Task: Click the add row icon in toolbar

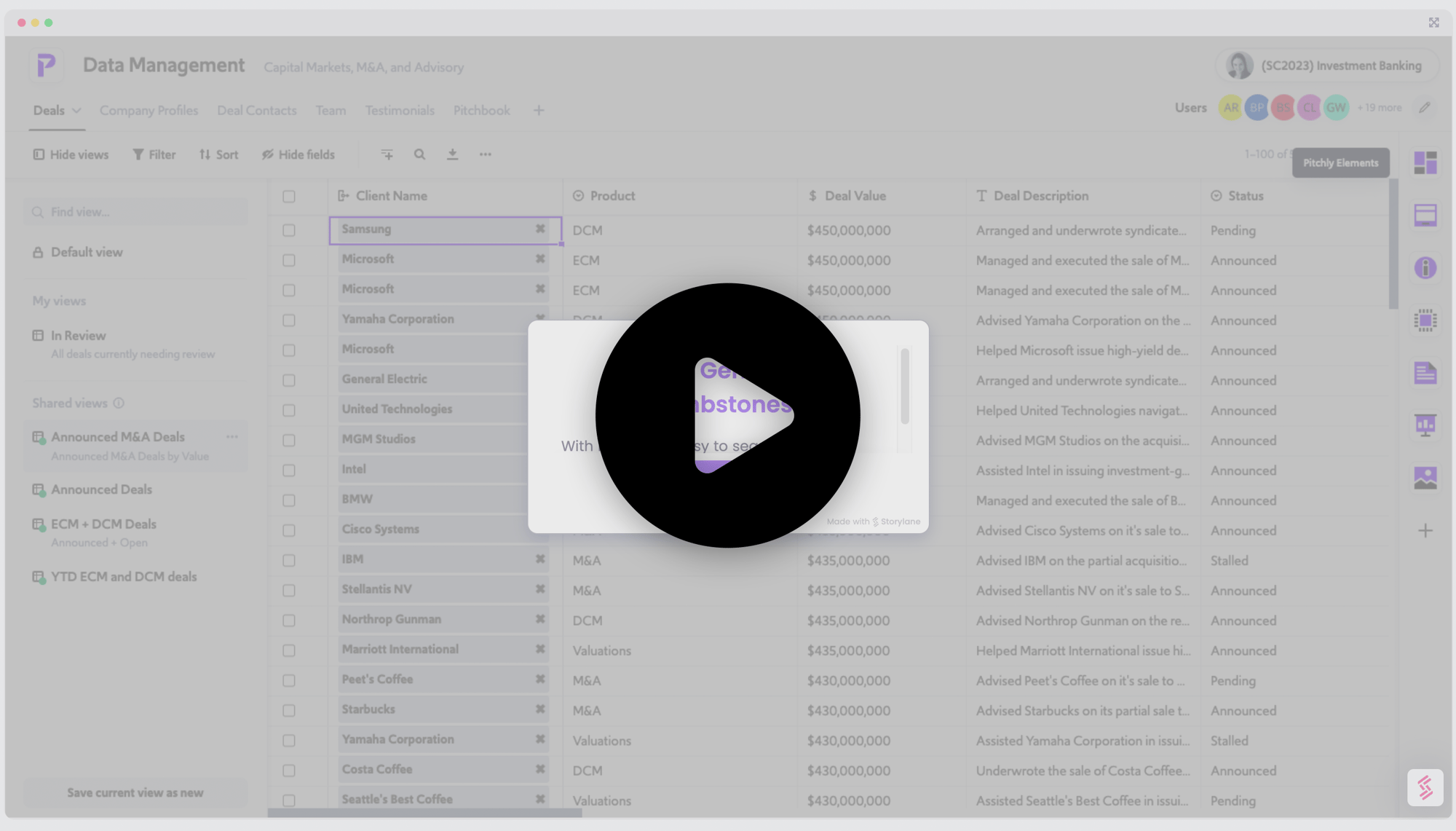Action: pyautogui.click(x=387, y=154)
